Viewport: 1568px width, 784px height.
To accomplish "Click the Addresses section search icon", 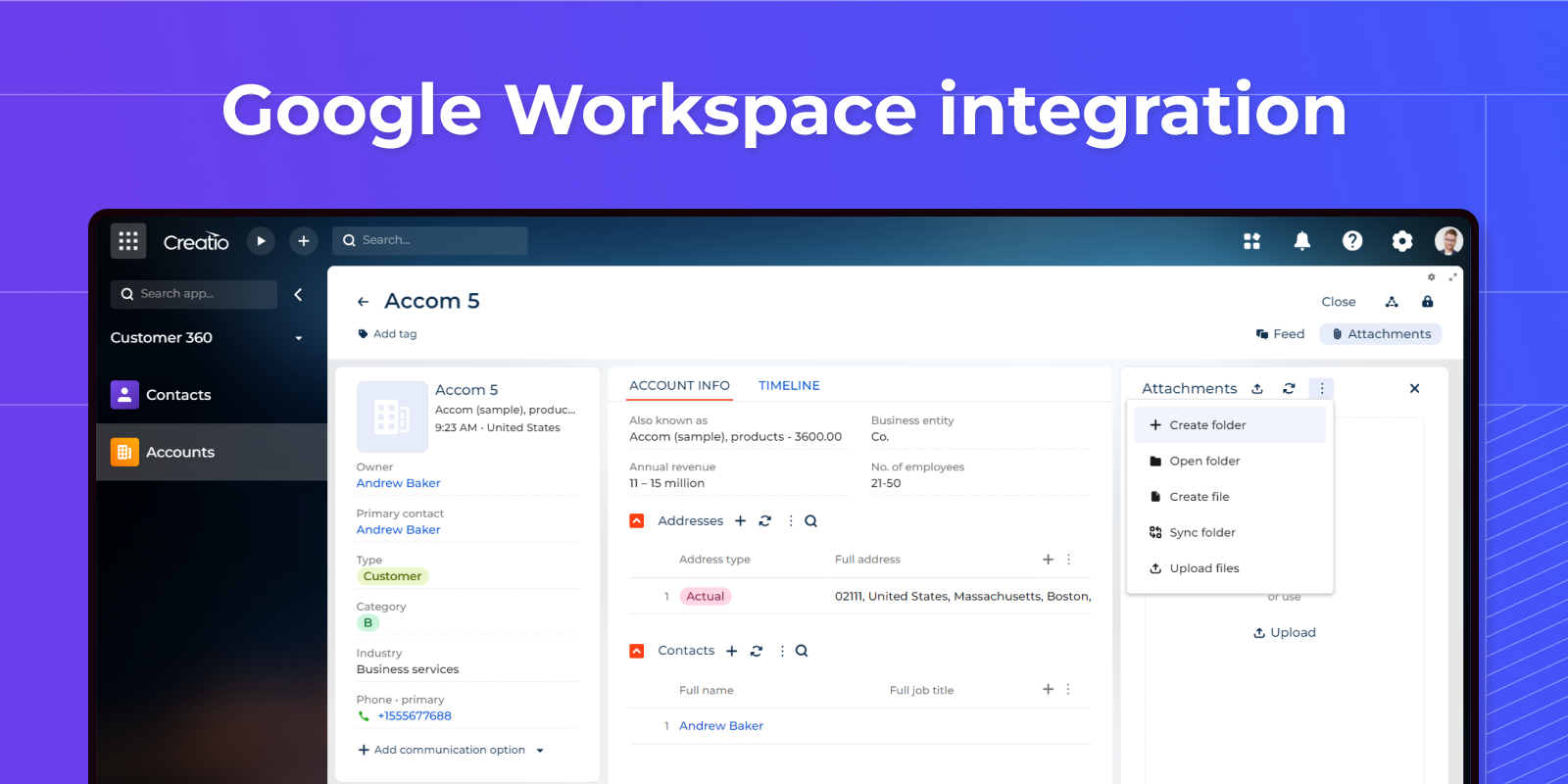I will point(810,521).
